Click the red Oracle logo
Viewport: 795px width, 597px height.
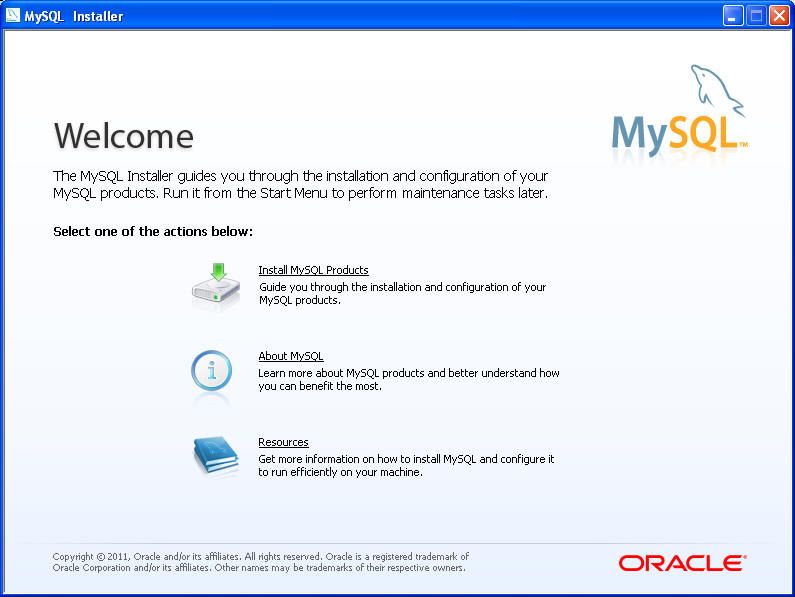pyautogui.click(x=682, y=563)
